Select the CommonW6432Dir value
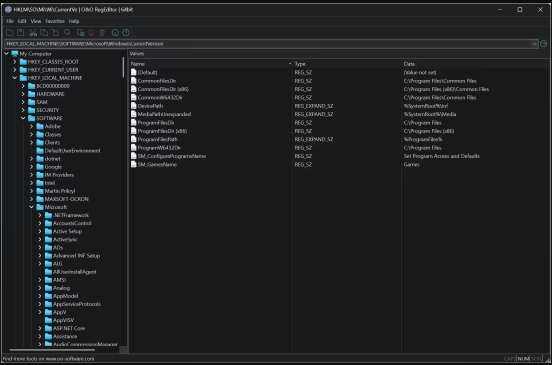The image size is (552, 365). pyautogui.click(x=160, y=97)
